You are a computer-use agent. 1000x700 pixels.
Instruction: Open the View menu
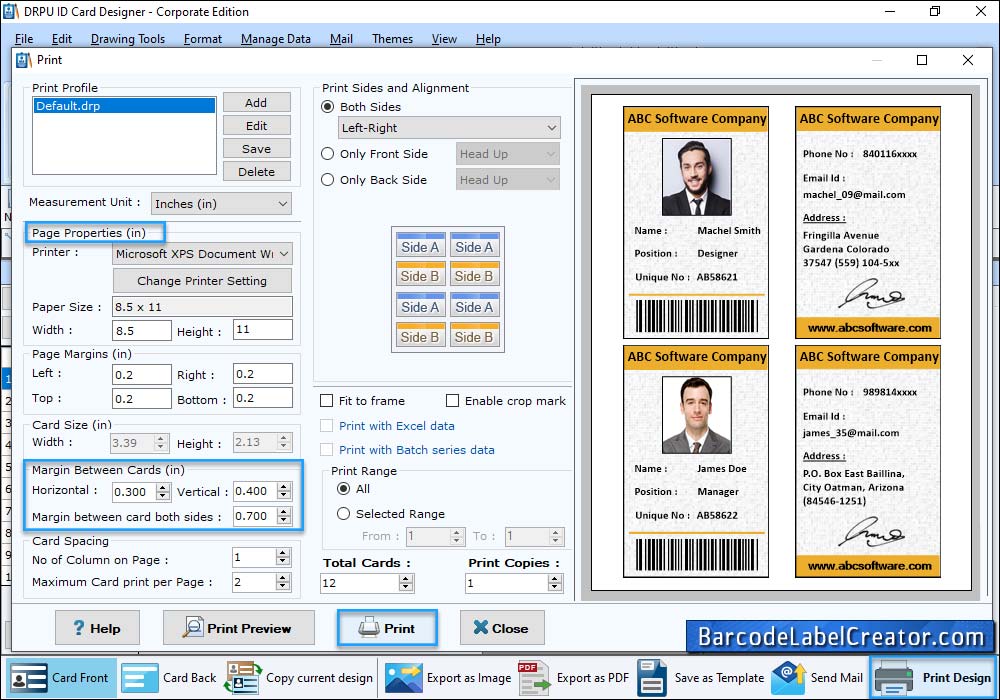click(x=444, y=39)
